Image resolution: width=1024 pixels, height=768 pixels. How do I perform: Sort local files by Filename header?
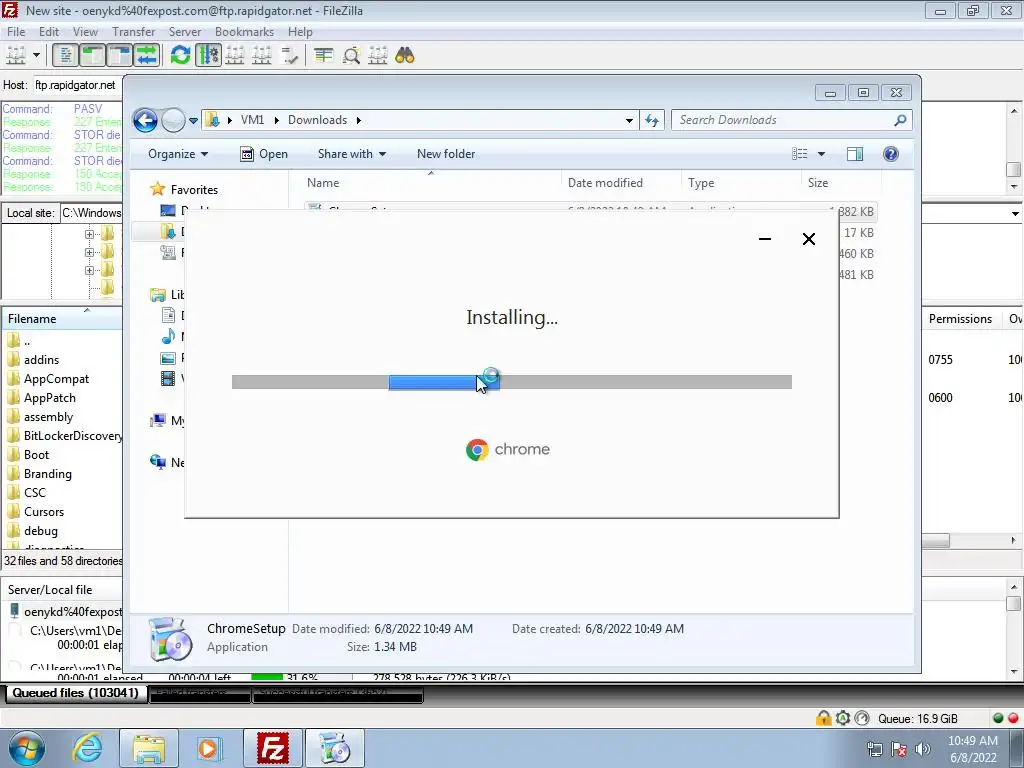[32, 319]
